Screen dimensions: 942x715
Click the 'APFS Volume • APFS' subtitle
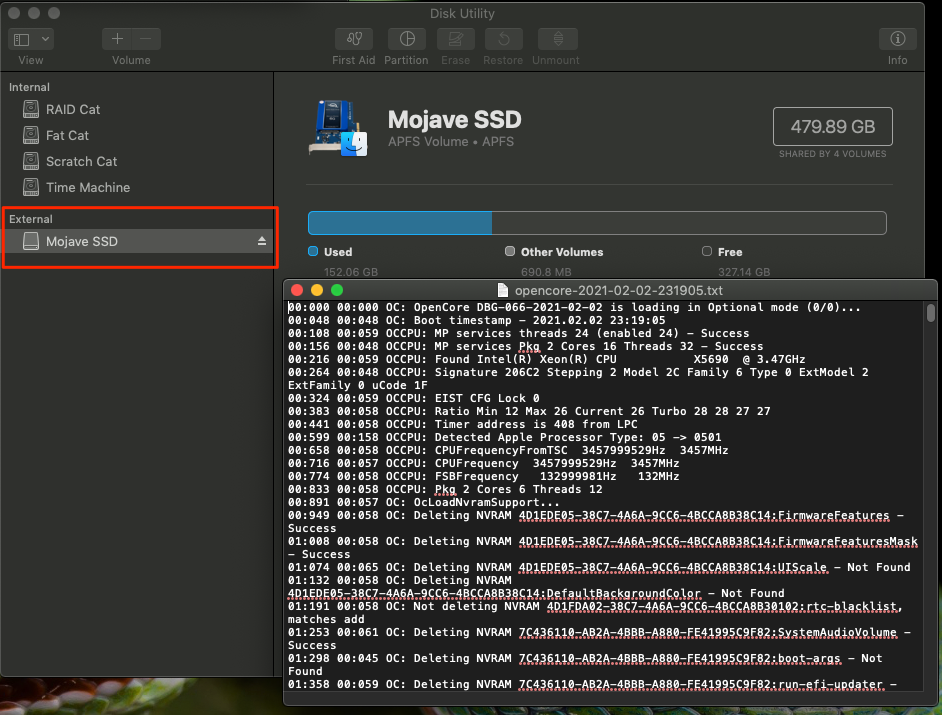(x=451, y=142)
